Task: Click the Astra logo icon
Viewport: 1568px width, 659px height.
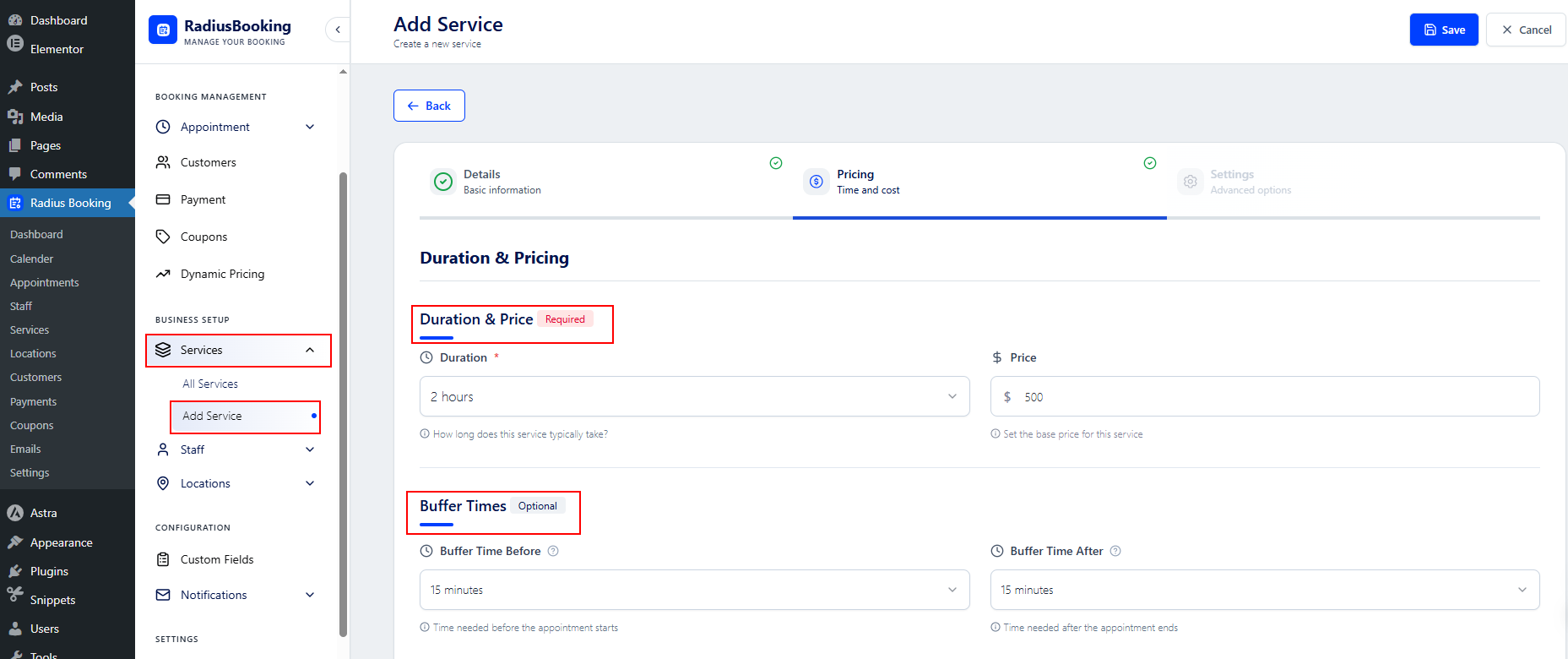Action: click(15, 513)
